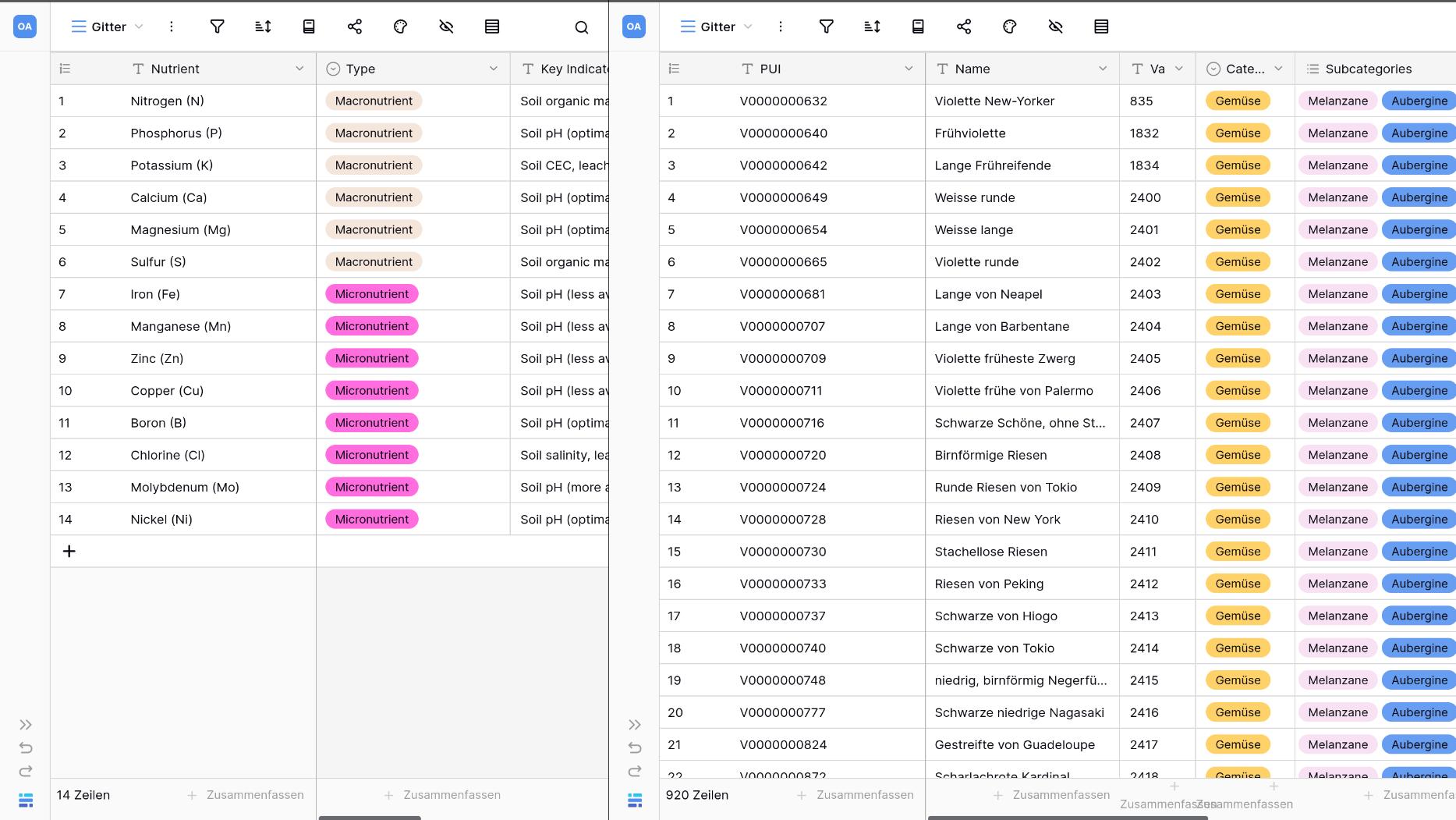Open the color palette icon in right pane

[1009, 27]
